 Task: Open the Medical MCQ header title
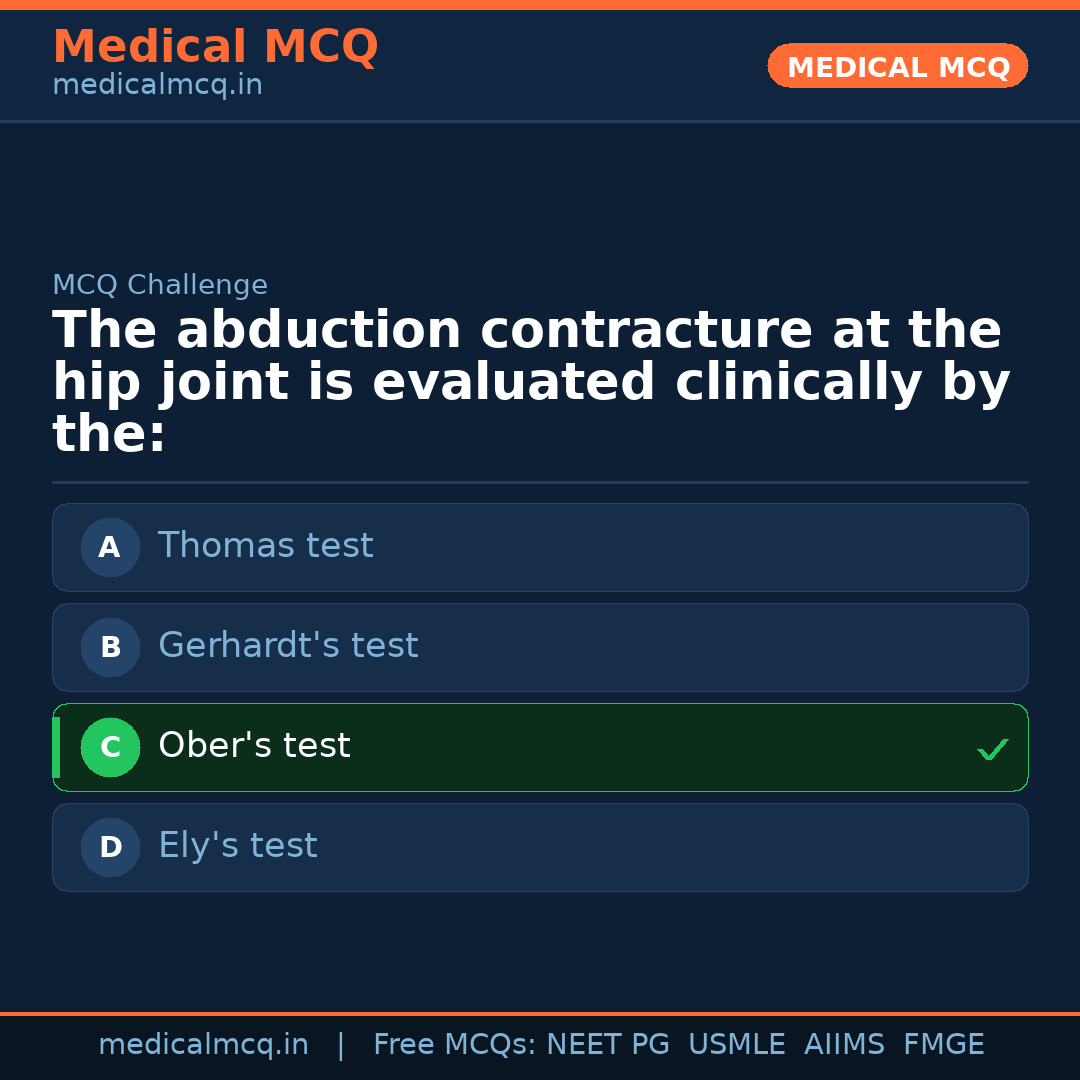coord(215,46)
